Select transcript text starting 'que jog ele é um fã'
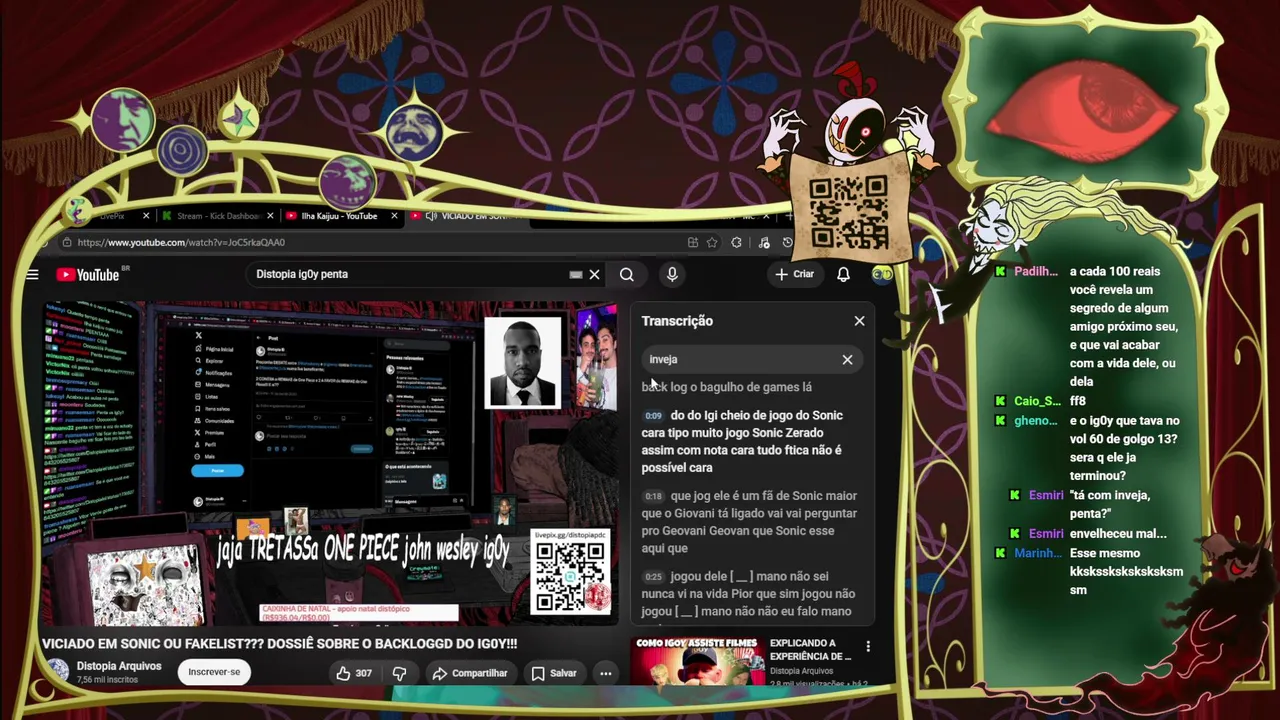The height and width of the screenshot is (720, 1280). (750, 522)
